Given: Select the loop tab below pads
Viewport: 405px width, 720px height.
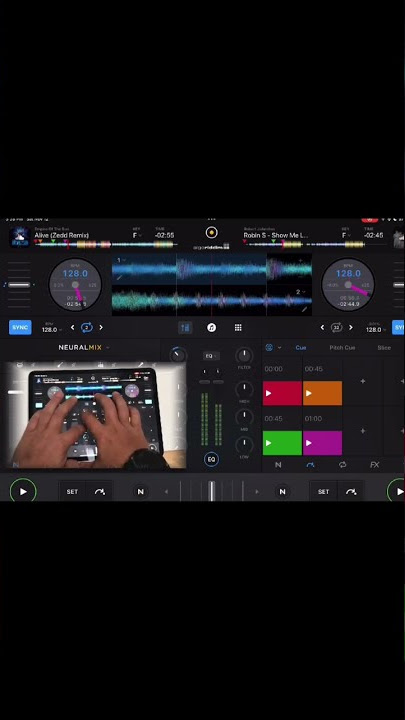Looking at the screenshot, I should [343, 465].
